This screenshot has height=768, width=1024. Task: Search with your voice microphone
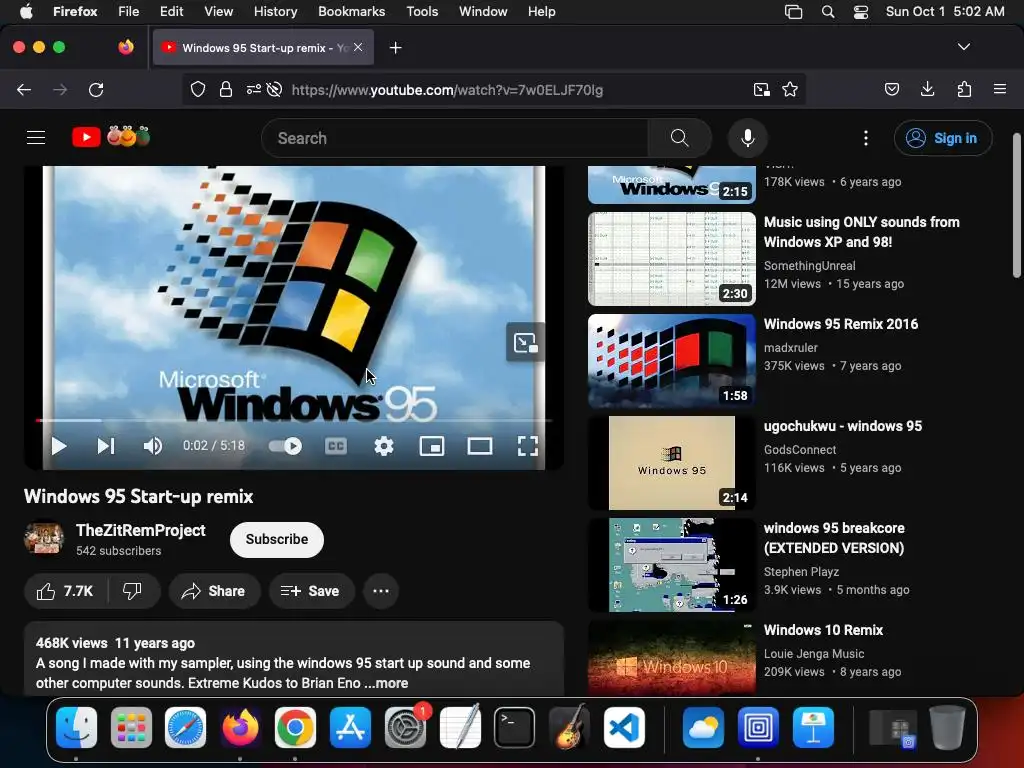748,138
